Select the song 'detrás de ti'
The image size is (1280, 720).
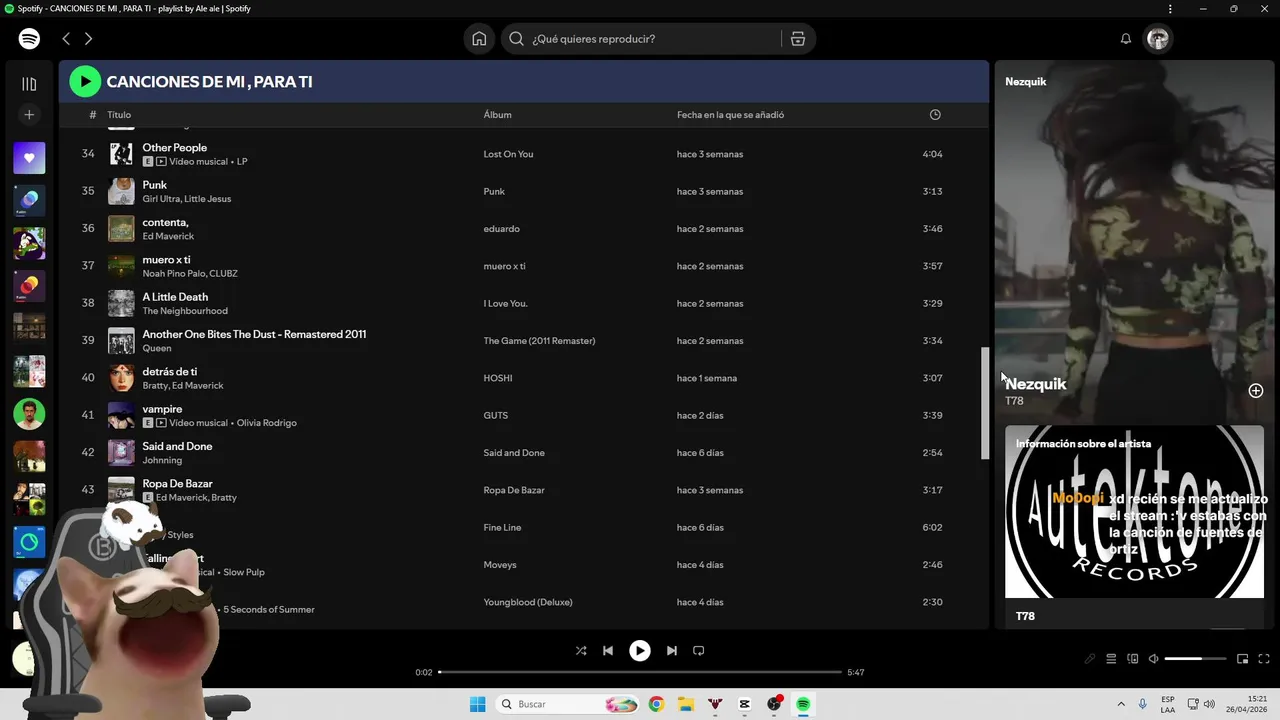[169, 372]
